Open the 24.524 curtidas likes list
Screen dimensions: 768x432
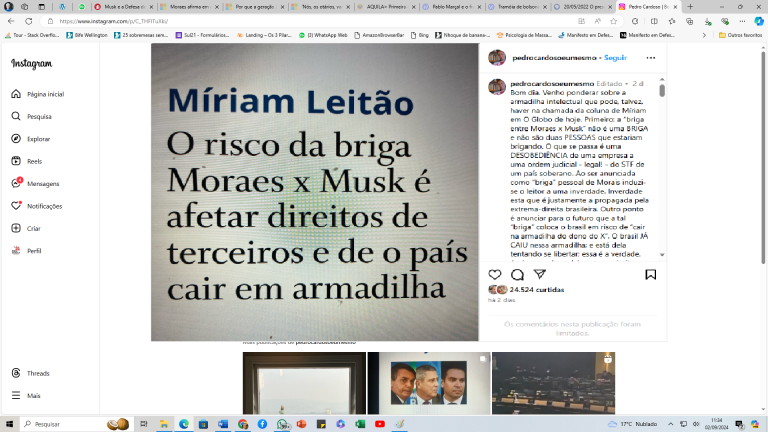537,289
